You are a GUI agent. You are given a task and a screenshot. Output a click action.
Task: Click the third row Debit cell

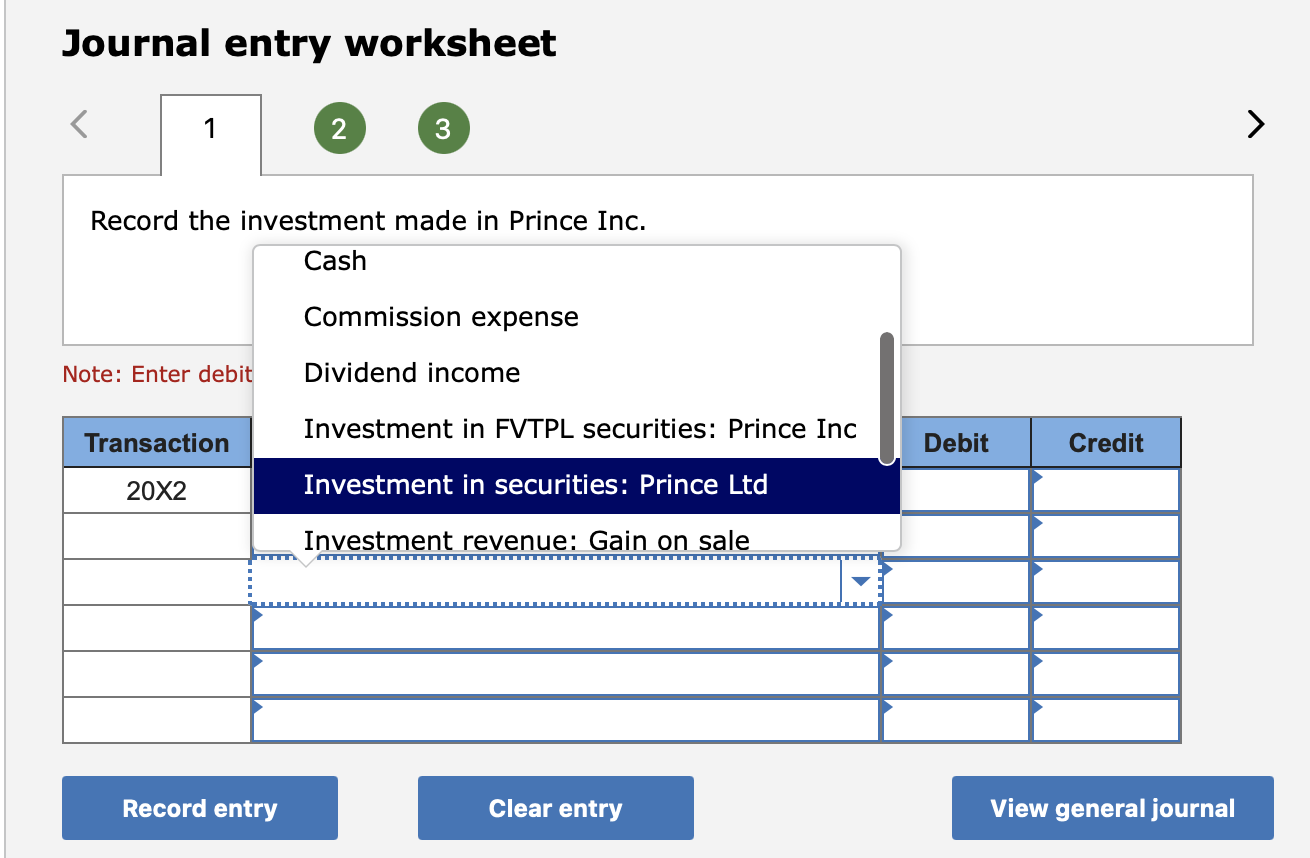coord(956,582)
